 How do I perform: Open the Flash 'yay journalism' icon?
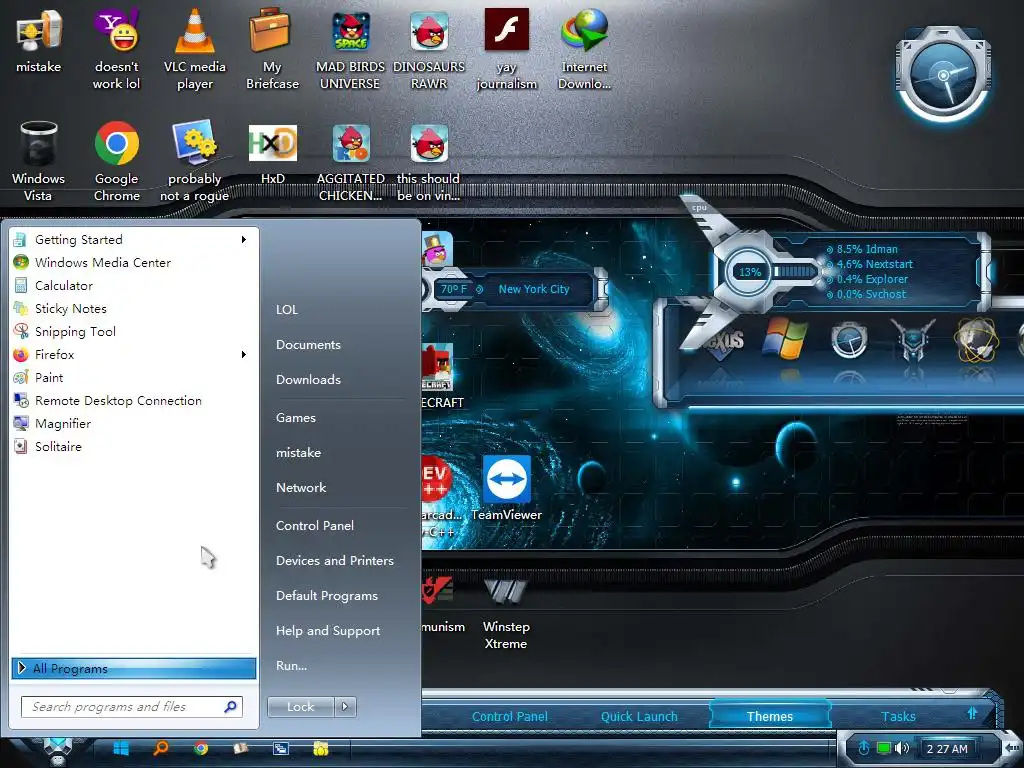507,30
